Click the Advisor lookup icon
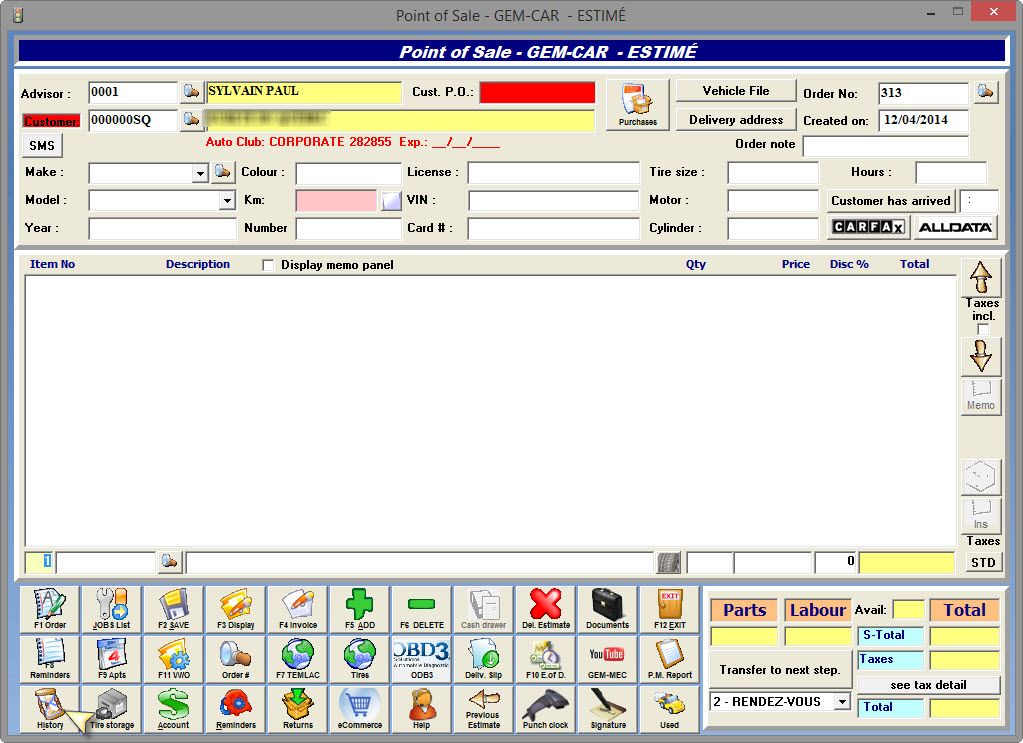The width and height of the screenshot is (1023, 743). 191,91
